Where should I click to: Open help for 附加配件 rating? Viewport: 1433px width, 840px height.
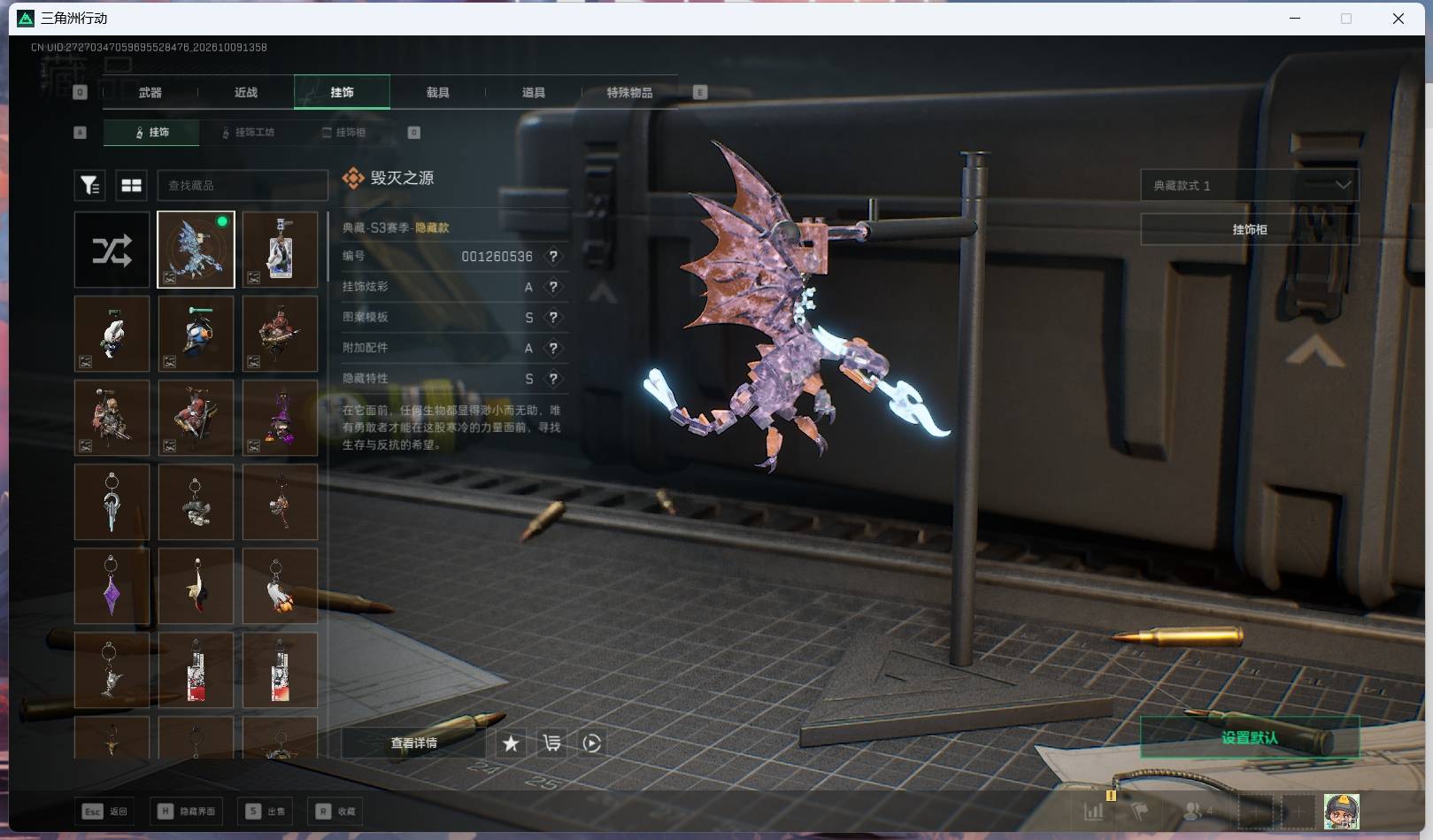(553, 348)
